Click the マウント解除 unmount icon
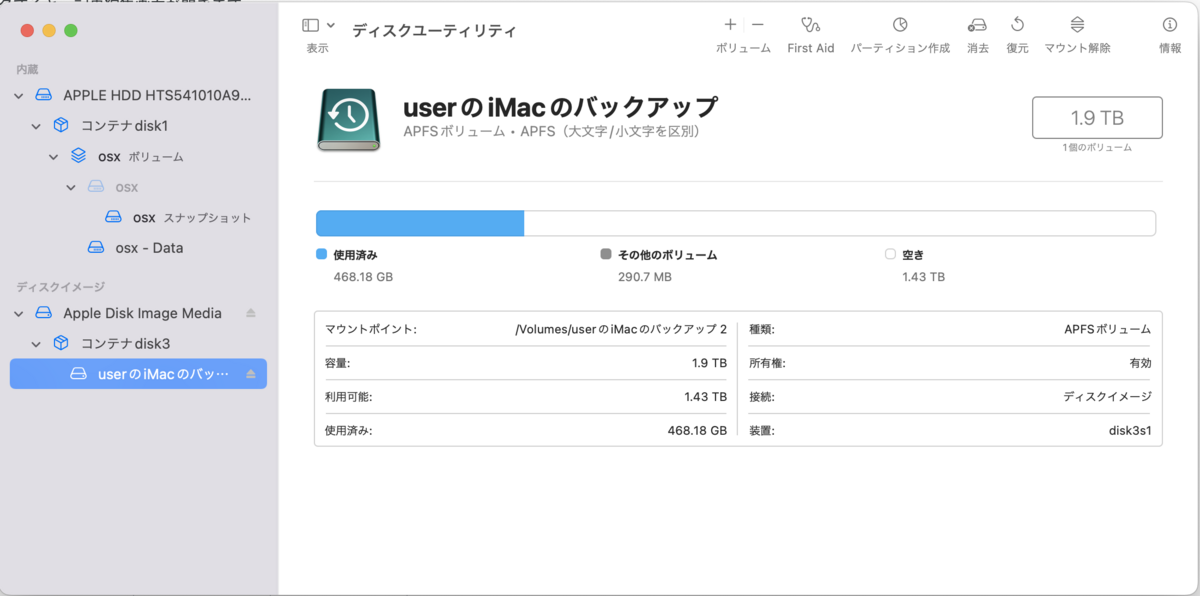The image size is (1200, 596). 1077,25
